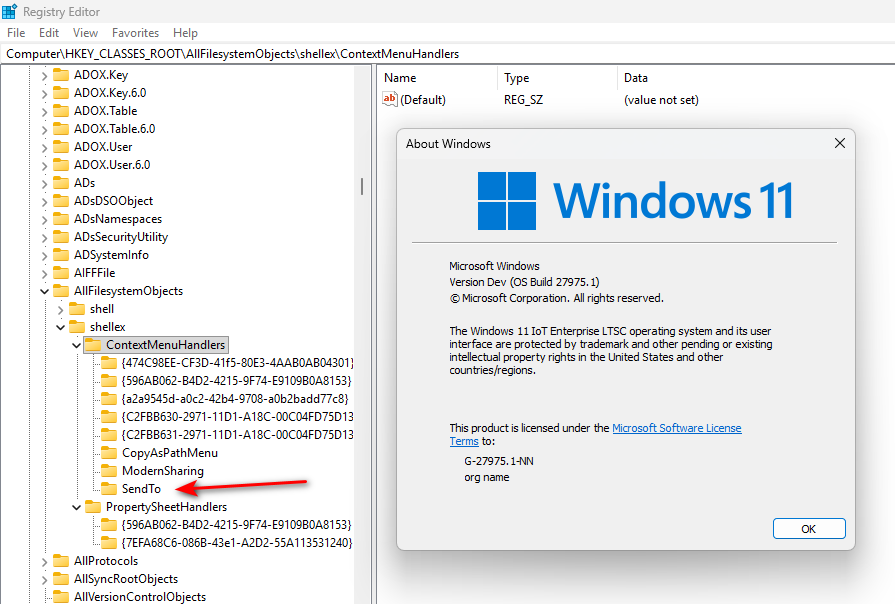
Task: Expand the AllProtocols tree node
Action: 45,561
